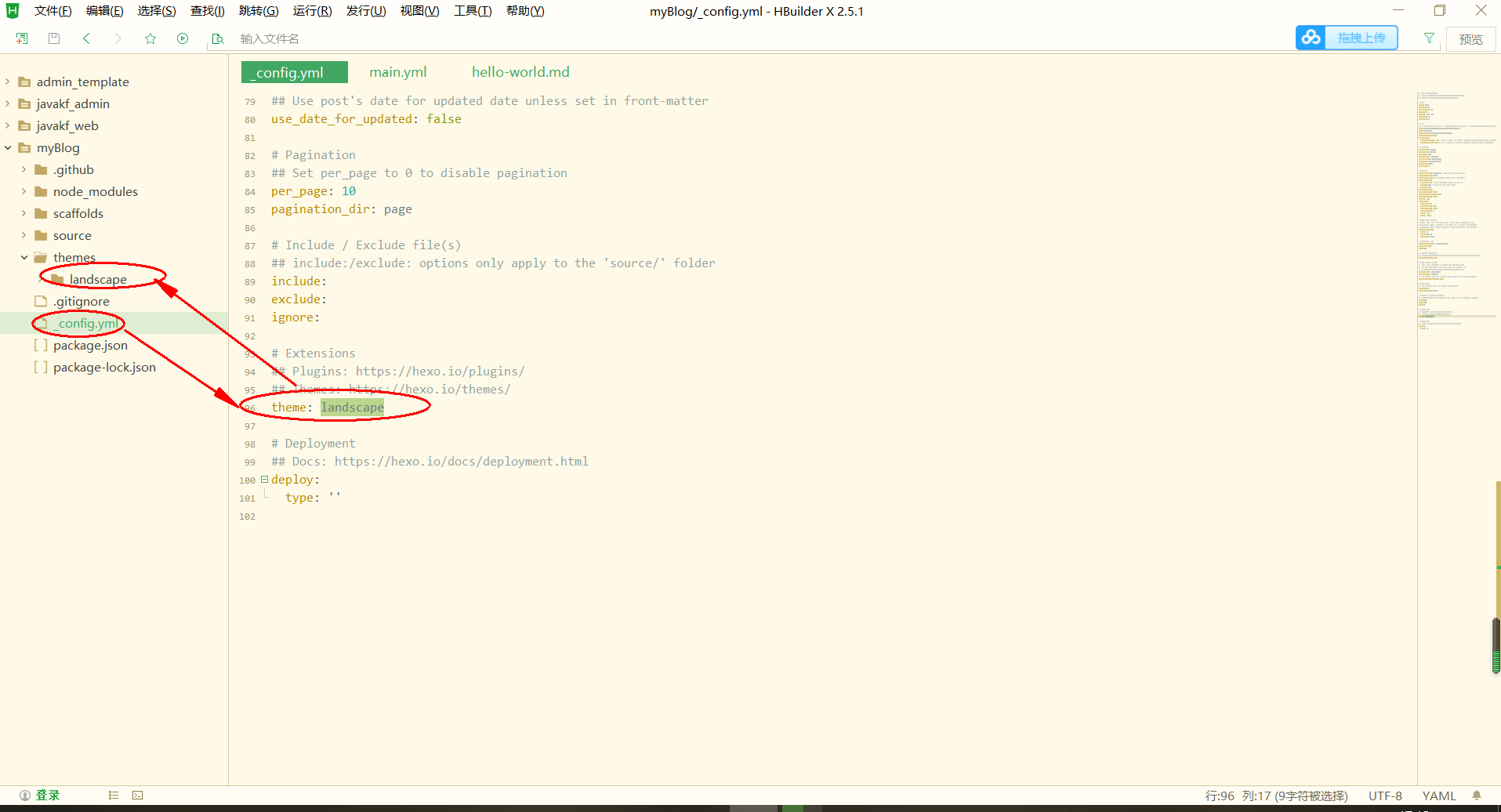Click the restore window button

pos(1440,10)
